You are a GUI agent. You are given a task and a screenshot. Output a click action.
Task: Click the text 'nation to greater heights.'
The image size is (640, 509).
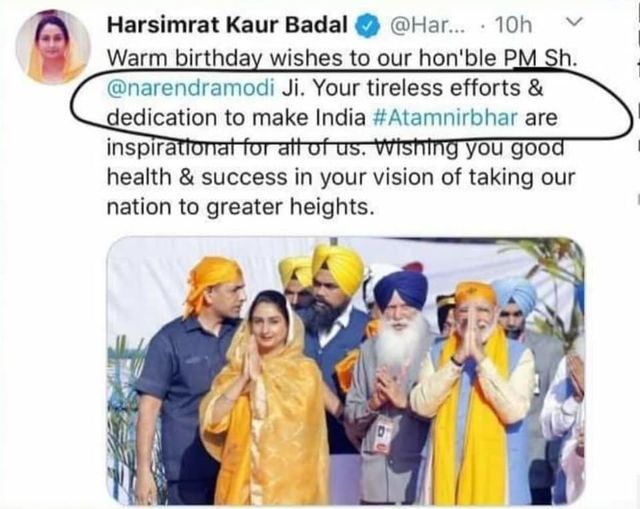(x=241, y=207)
